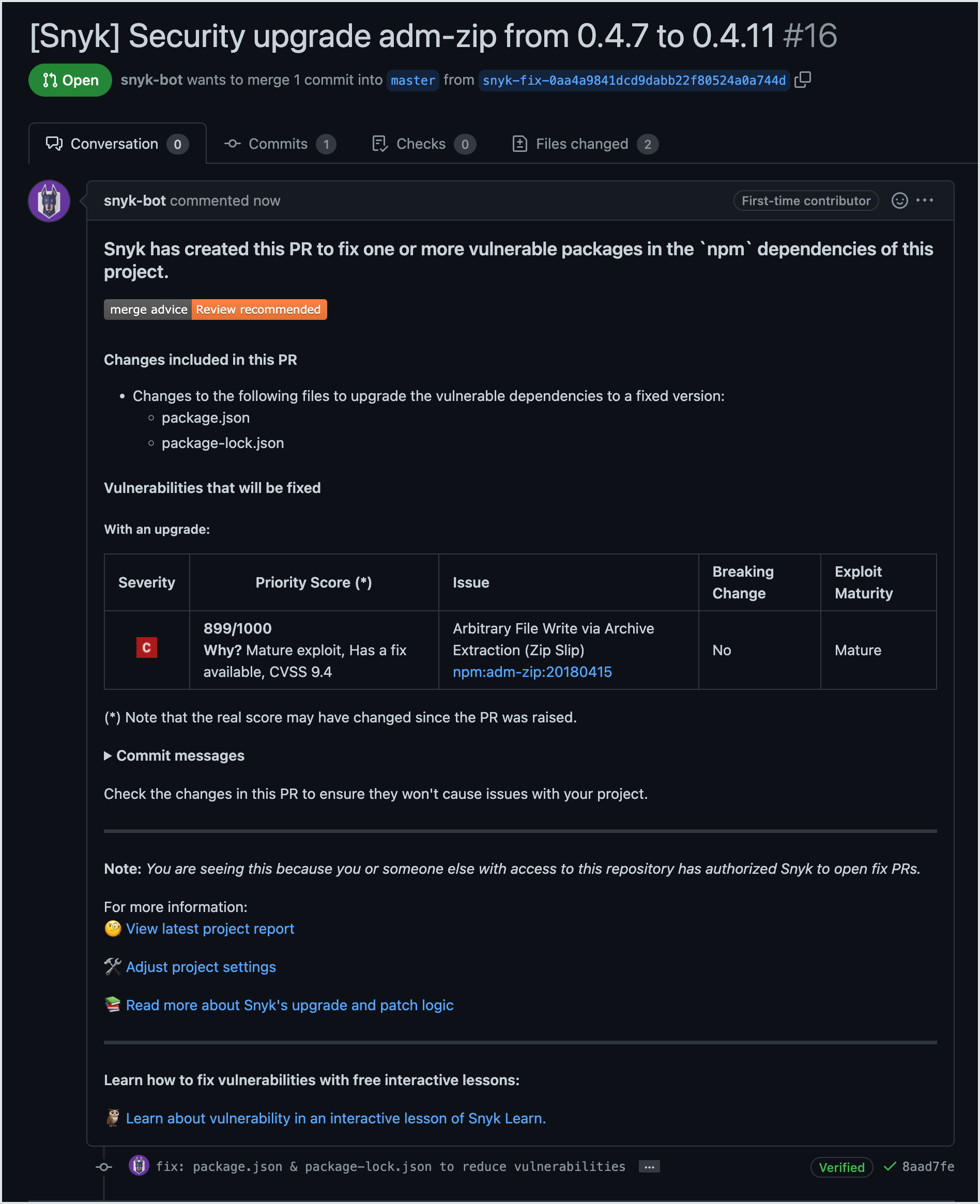
Task: Expand the commit message ellipsis
Action: point(649,1166)
